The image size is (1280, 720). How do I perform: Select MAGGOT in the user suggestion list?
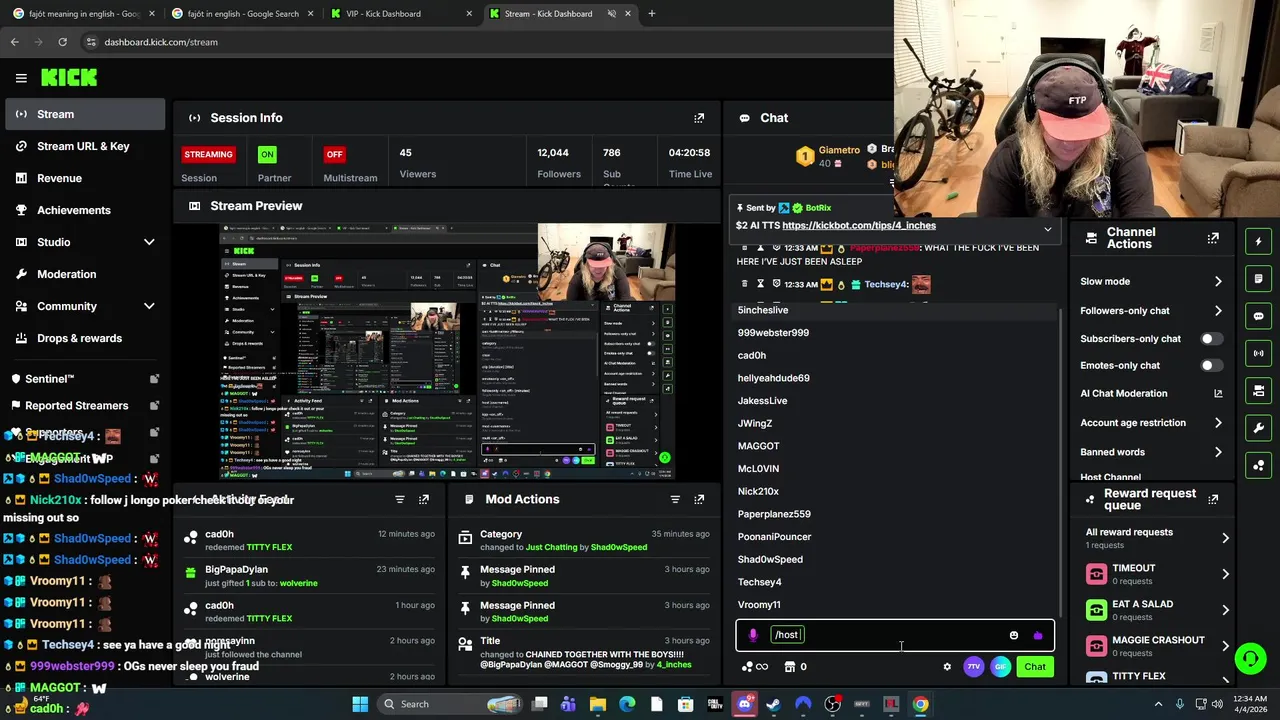click(897, 446)
